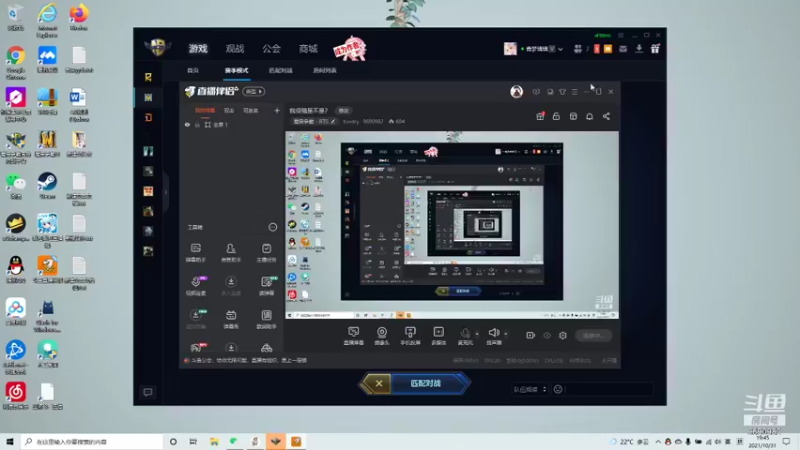Click the announcement text in 直播伴侣 status bar

pyautogui.click(x=248, y=360)
